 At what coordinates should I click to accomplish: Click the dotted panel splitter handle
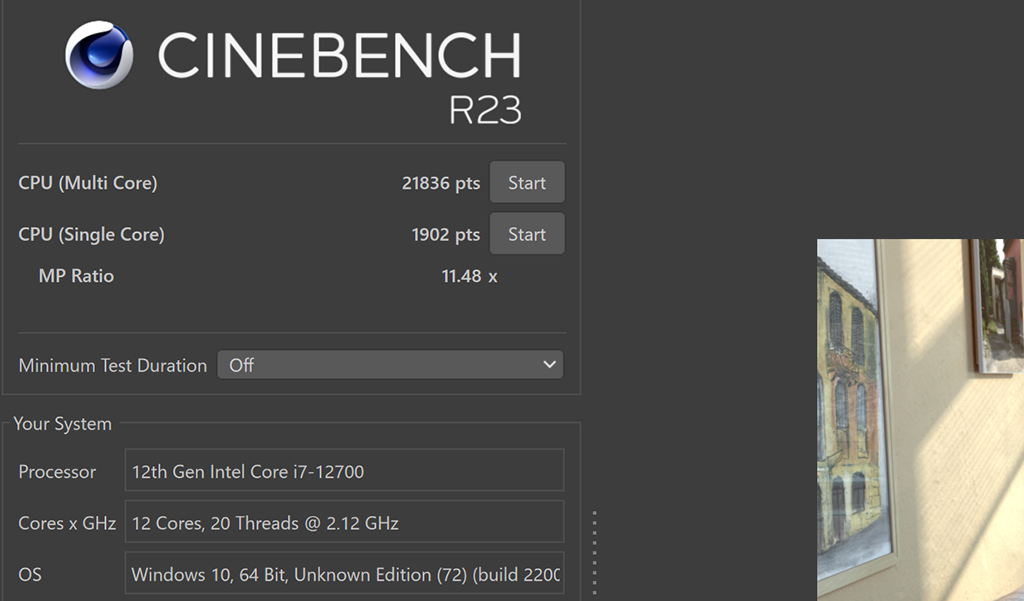point(594,552)
